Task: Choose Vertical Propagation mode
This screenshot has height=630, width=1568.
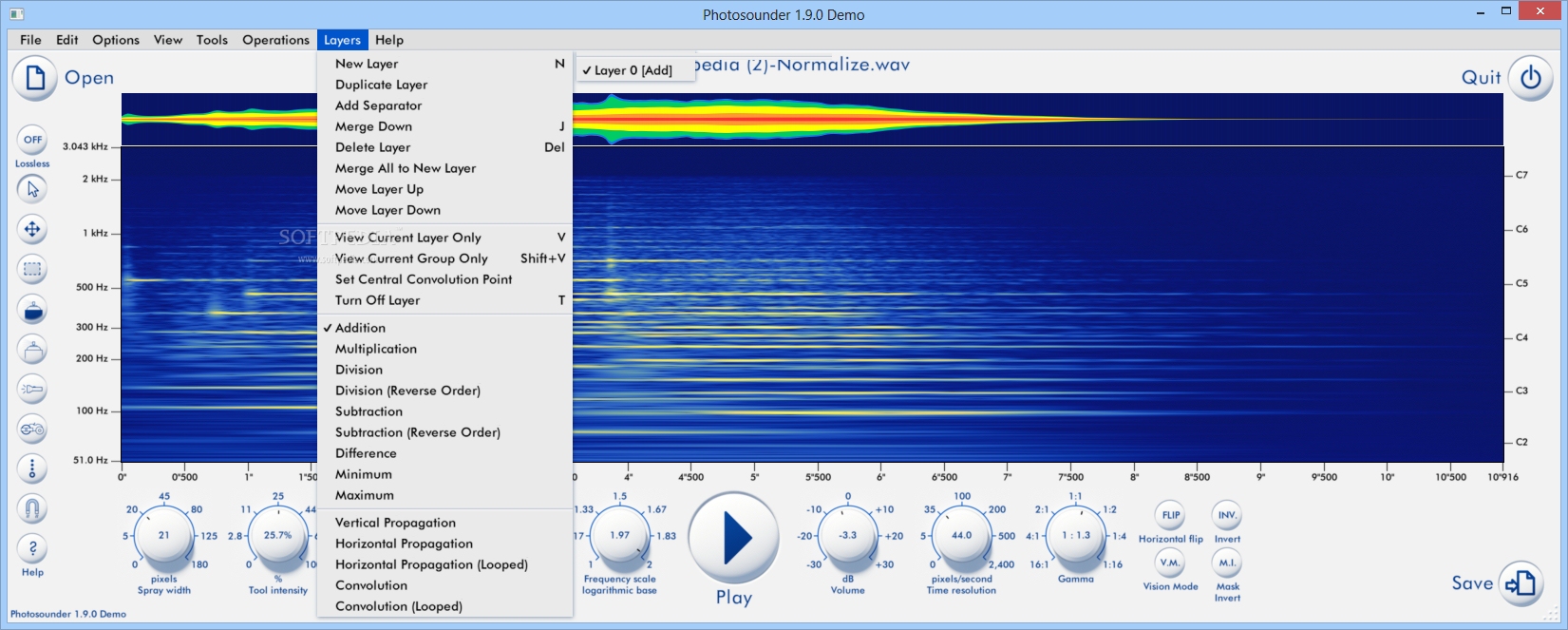Action: click(444, 523)
